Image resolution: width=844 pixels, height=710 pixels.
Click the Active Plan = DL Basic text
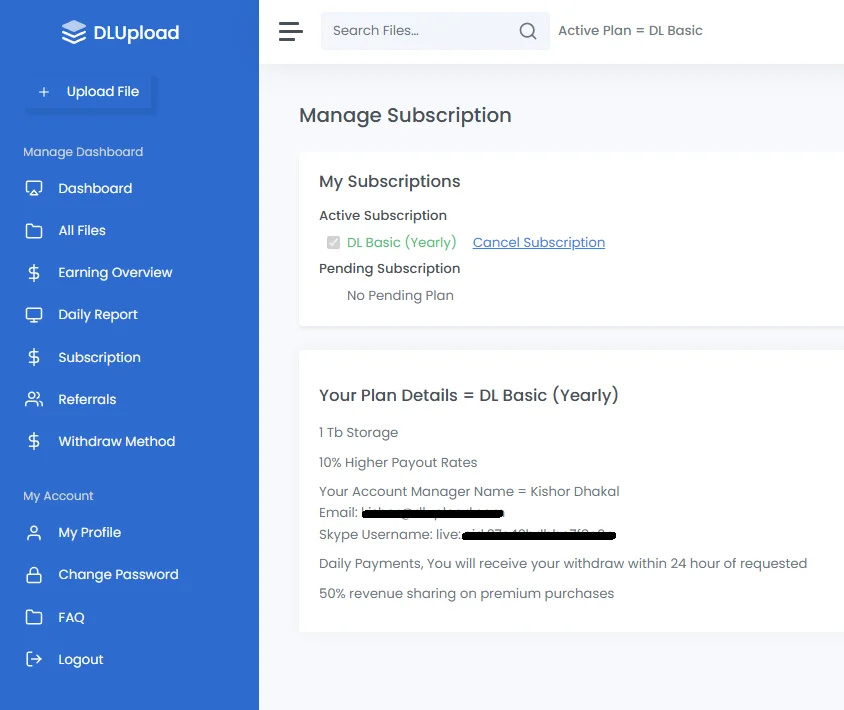click(x=630, y=31)
